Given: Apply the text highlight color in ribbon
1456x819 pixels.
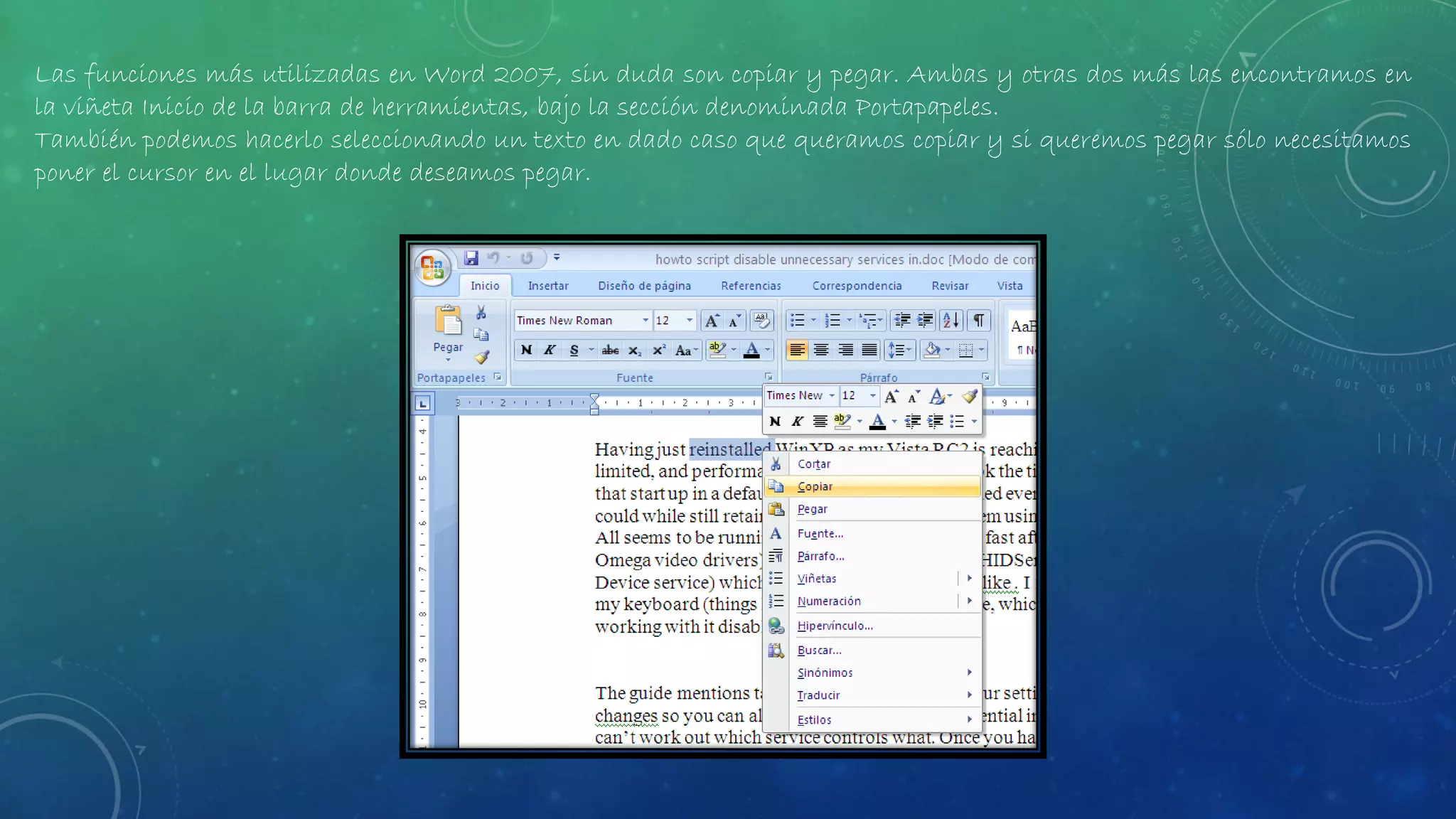Looking at the screenshot, I should click(717, 350).
